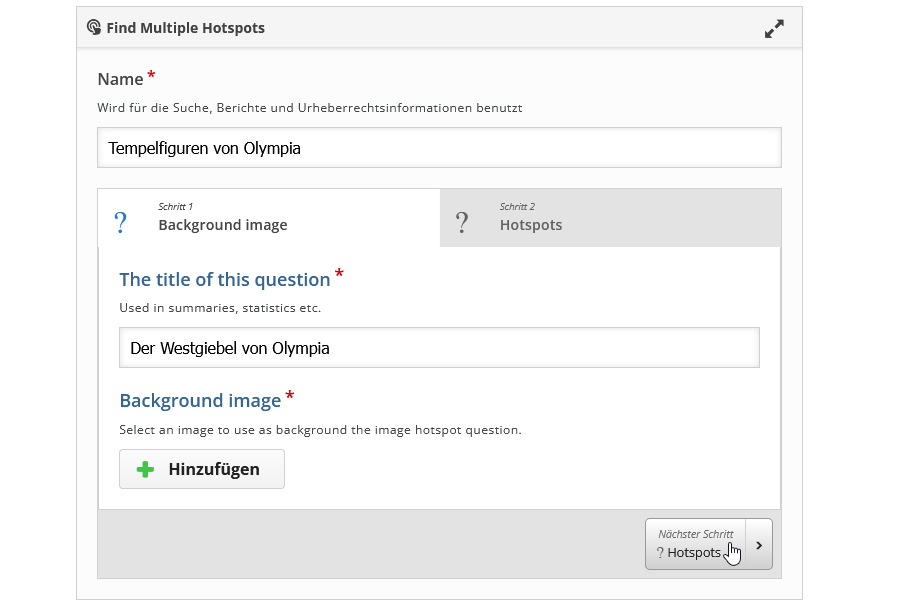
Task: Expand editor to fullscreen with arrows icon
Action: coord(774,29)
